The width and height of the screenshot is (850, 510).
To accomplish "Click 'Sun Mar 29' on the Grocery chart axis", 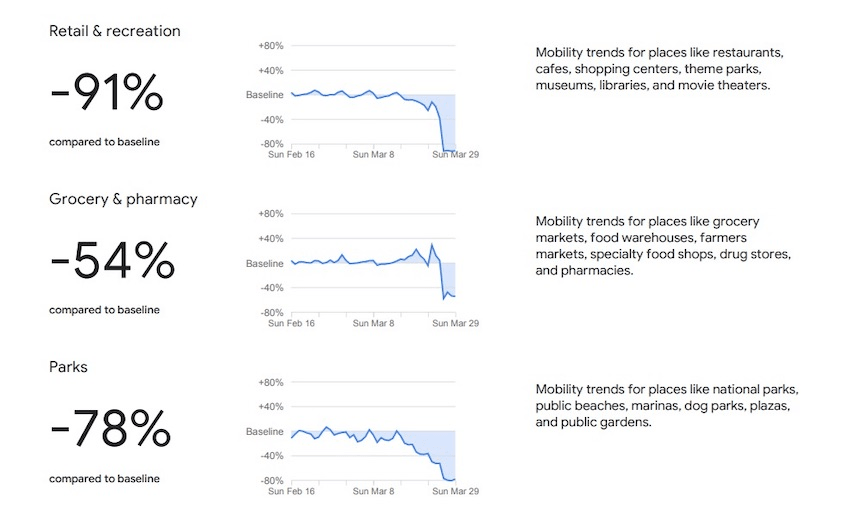I will tap(457, 323).
